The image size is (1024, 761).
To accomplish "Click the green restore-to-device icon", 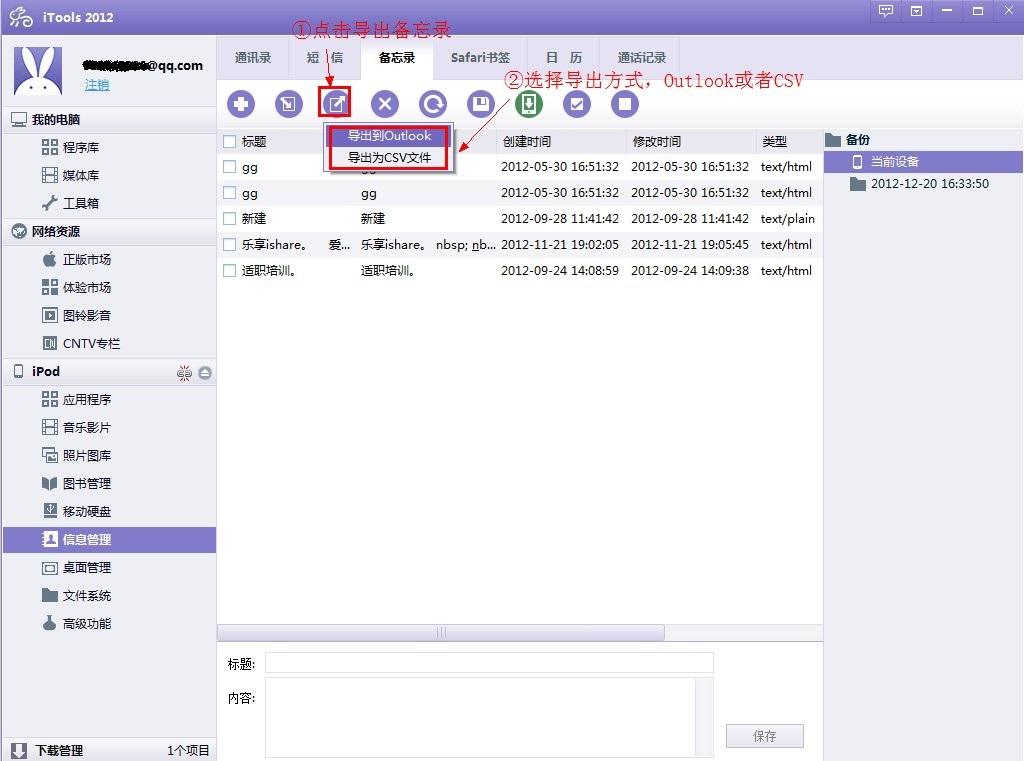I will 529,104.
